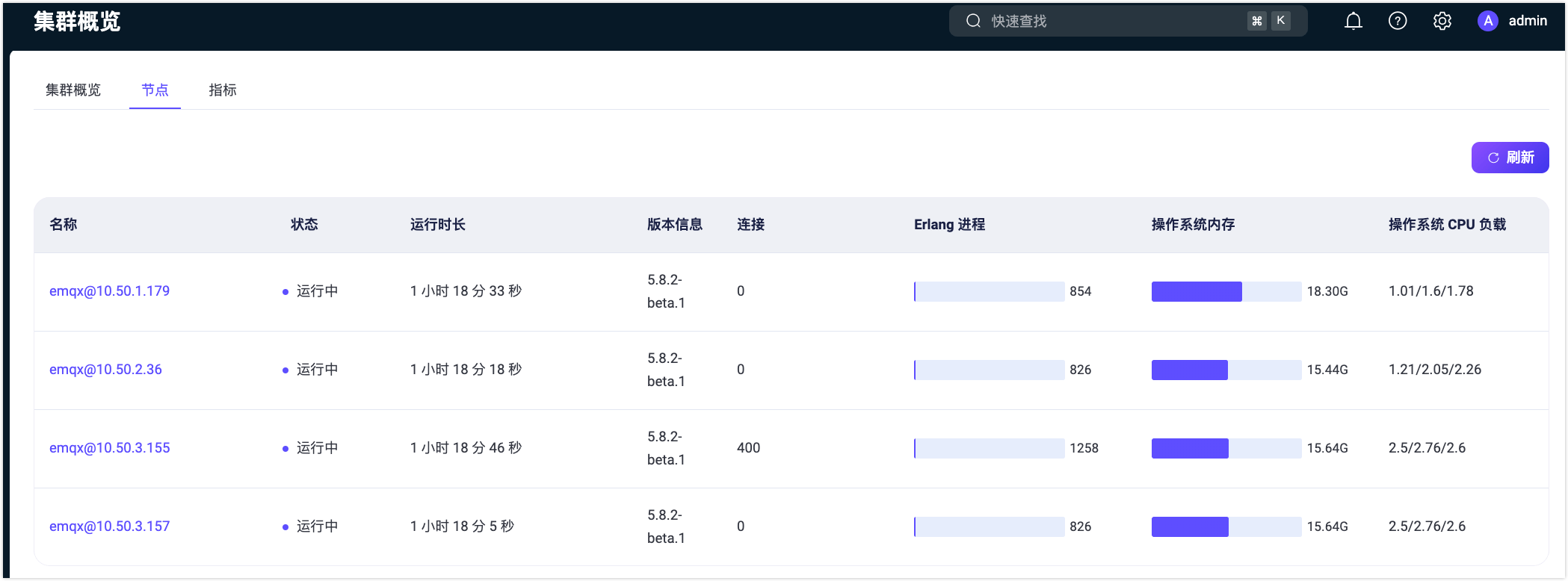
Task: Click the K shortcut key badge
Action: 1281,21
